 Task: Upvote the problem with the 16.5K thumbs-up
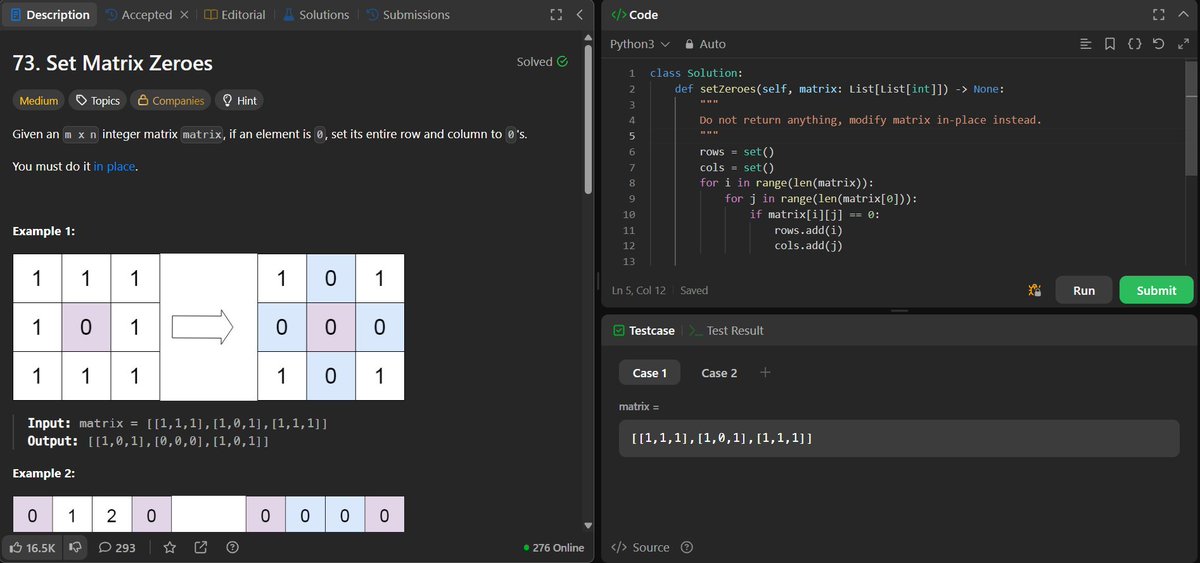pos(32,547)
